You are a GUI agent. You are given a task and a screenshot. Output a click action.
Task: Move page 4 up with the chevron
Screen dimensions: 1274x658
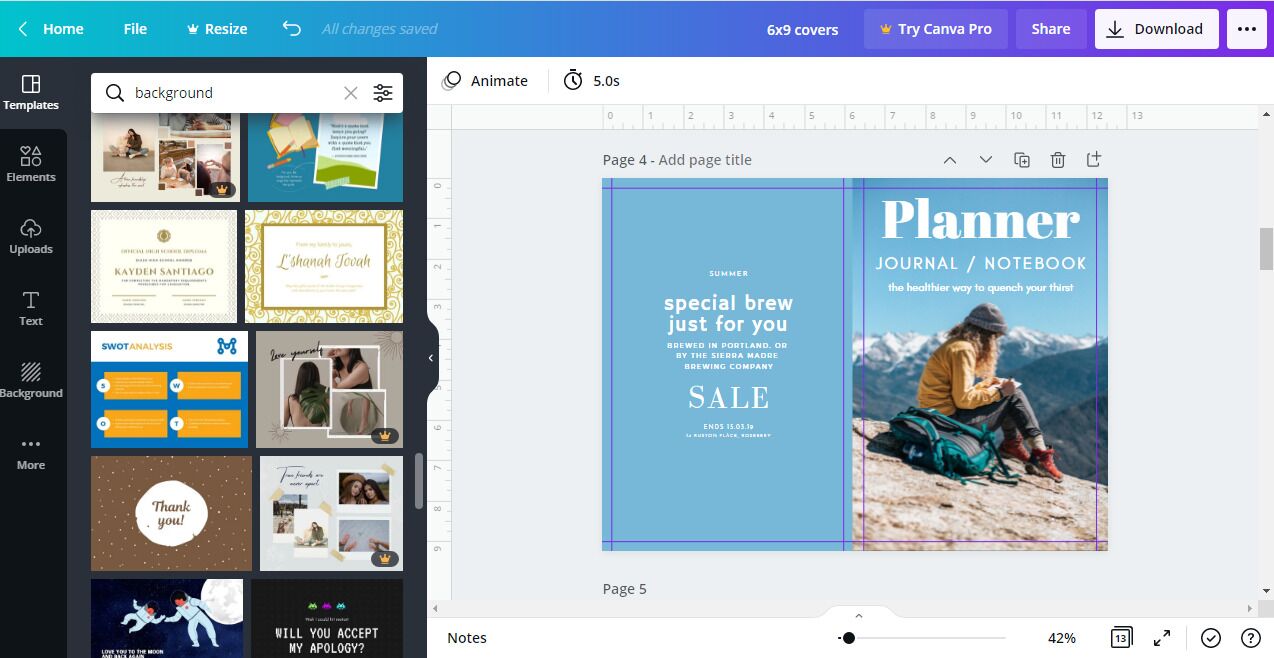[950, 160]
